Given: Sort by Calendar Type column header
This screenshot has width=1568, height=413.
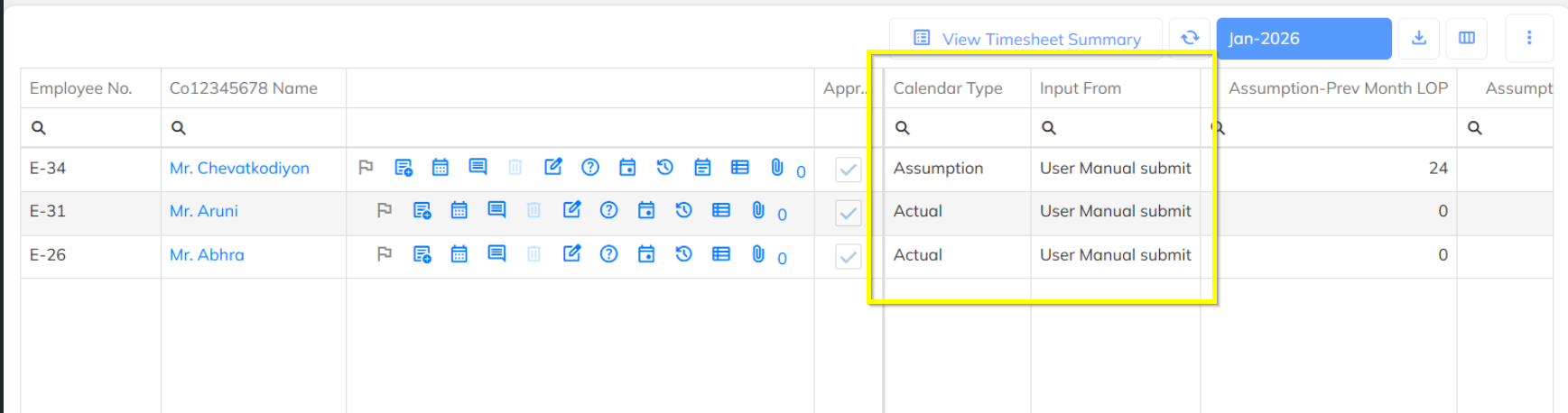Looking at the screenshot, I should tap(948, 88).
